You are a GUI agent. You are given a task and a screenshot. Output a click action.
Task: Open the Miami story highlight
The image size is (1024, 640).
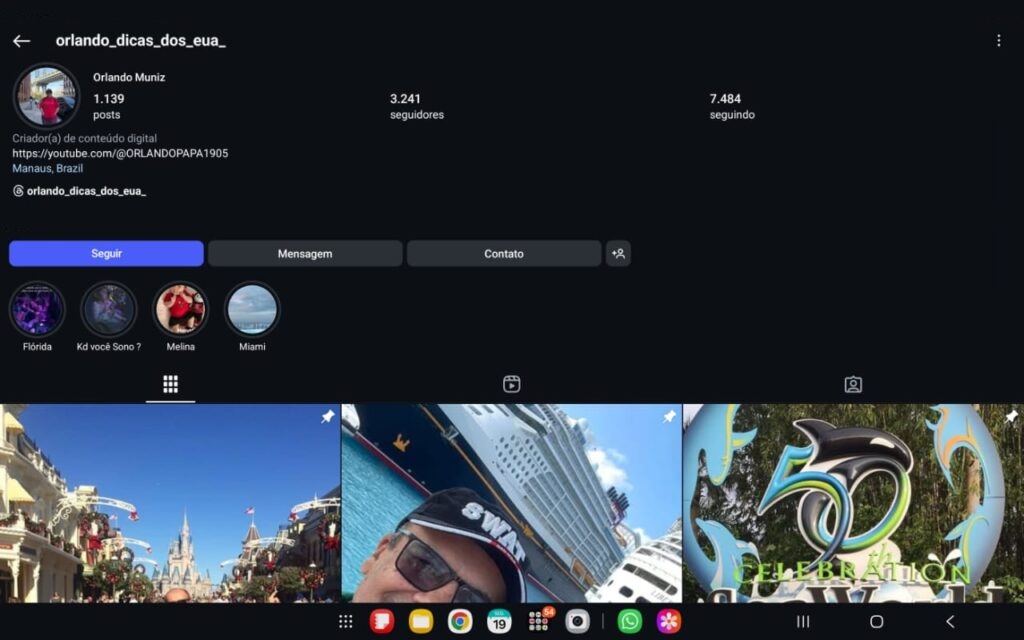click(x=252, y=309)
